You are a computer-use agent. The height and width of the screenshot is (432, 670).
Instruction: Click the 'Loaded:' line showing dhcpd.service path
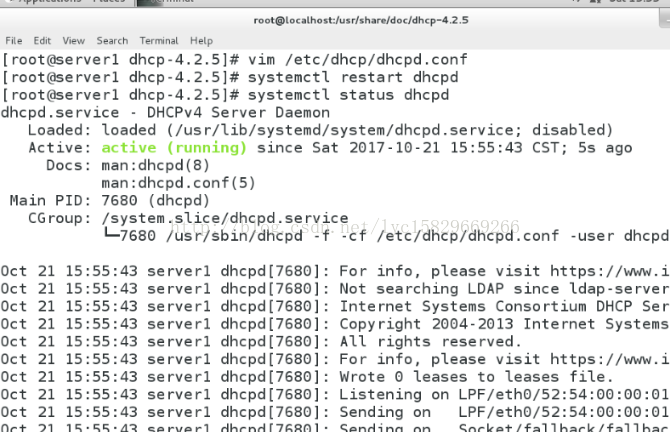[x=320, y=130]
